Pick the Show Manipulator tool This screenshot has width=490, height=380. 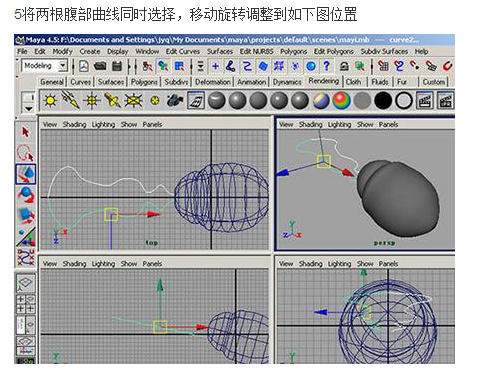pos(25,236)
